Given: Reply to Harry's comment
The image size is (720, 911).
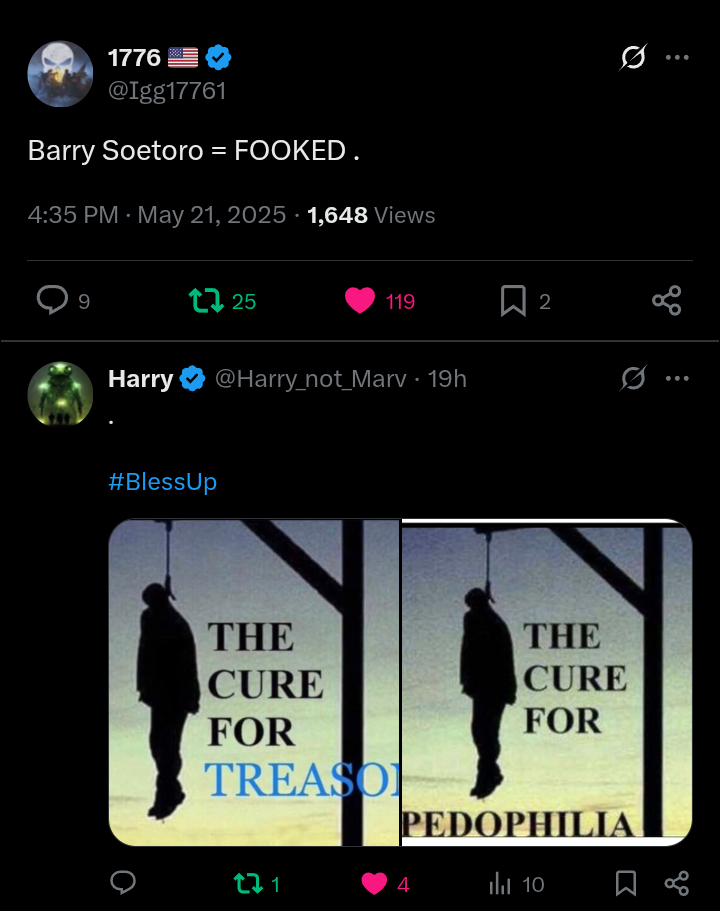Looking at the screenshot, I should tap(123, 883).
